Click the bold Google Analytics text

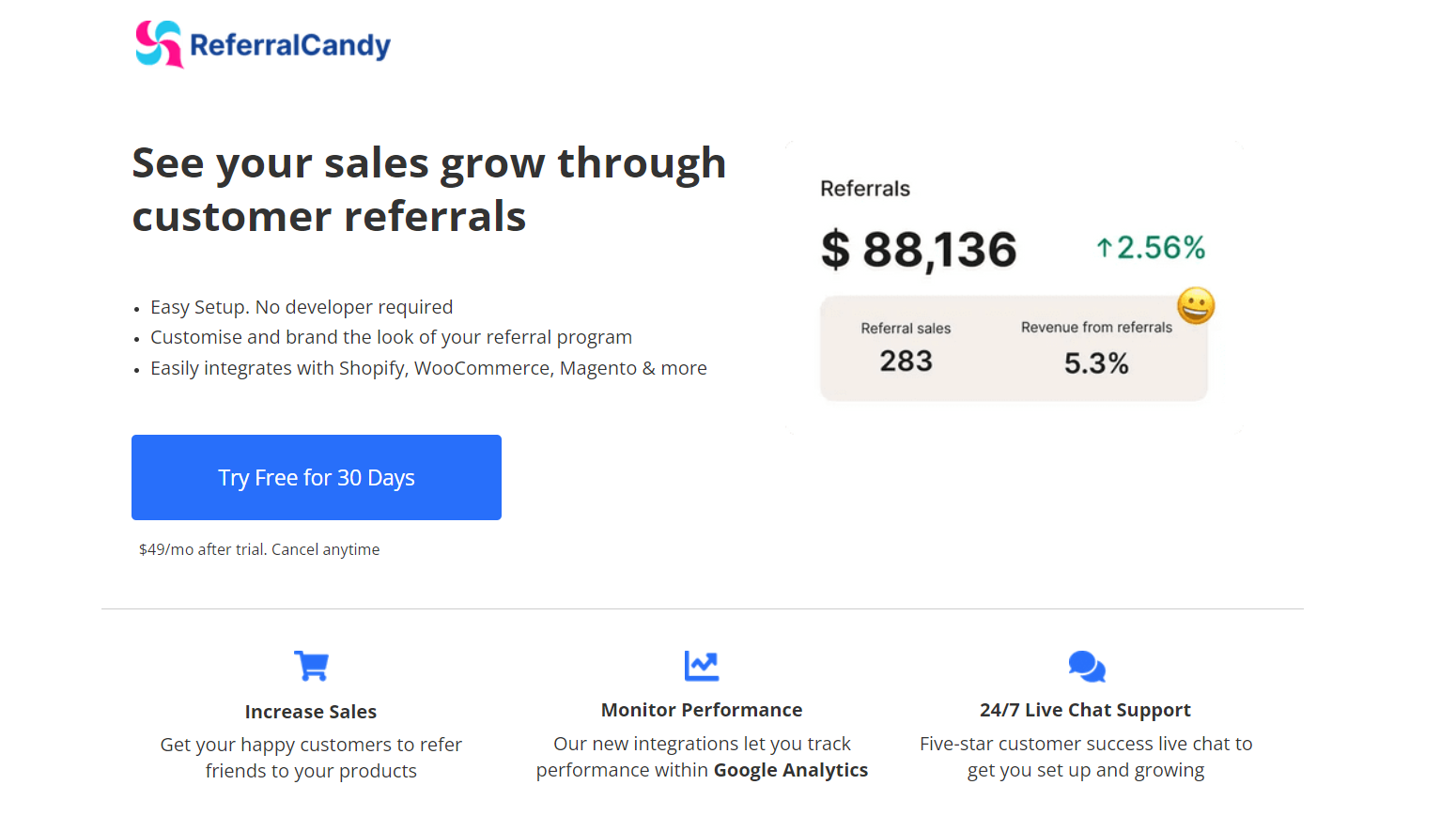coord(791,770)
